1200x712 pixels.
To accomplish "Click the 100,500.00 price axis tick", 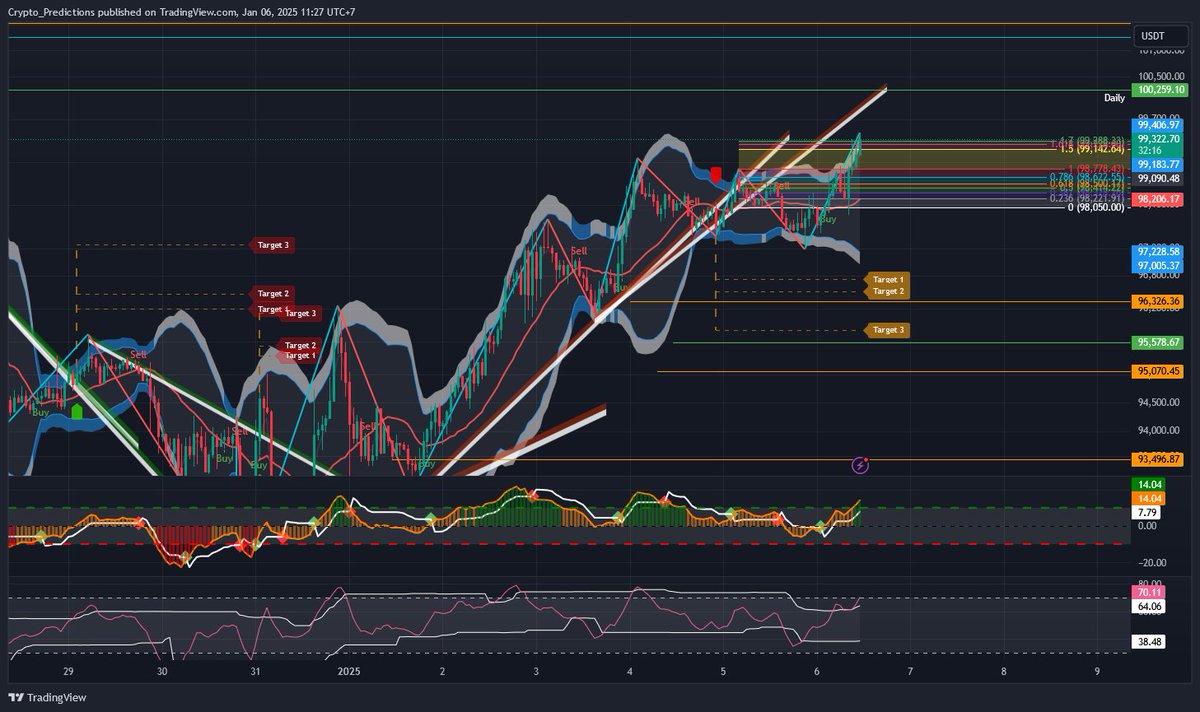I will click(1160, 76).
